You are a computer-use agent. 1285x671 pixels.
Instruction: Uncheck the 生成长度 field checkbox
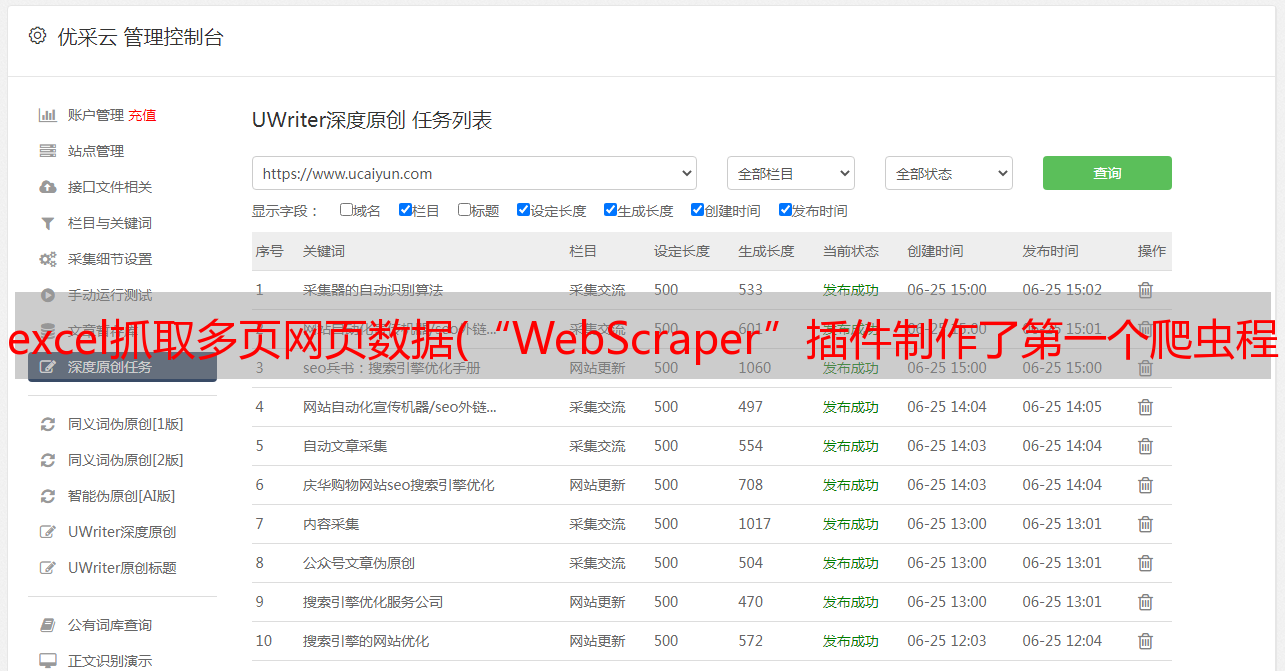[x=610, y=210]
